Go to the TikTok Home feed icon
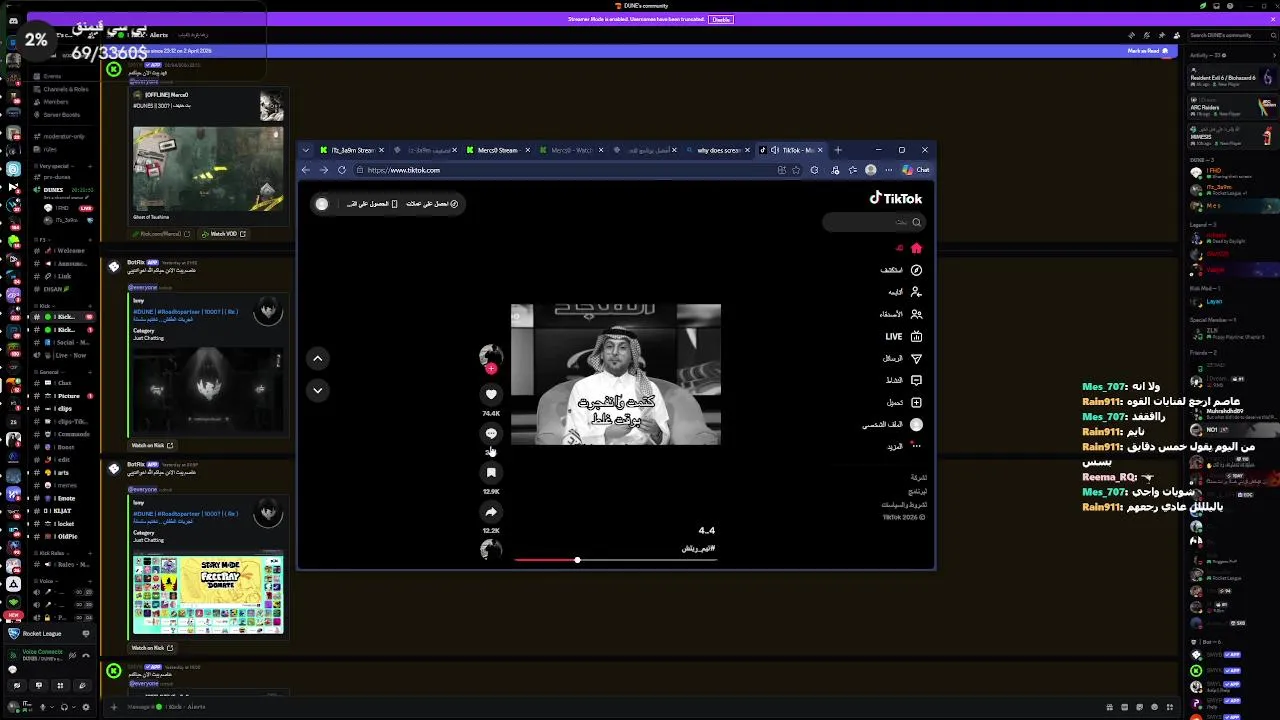Screen dimensions: 1280x720 (x=916, y=248)
